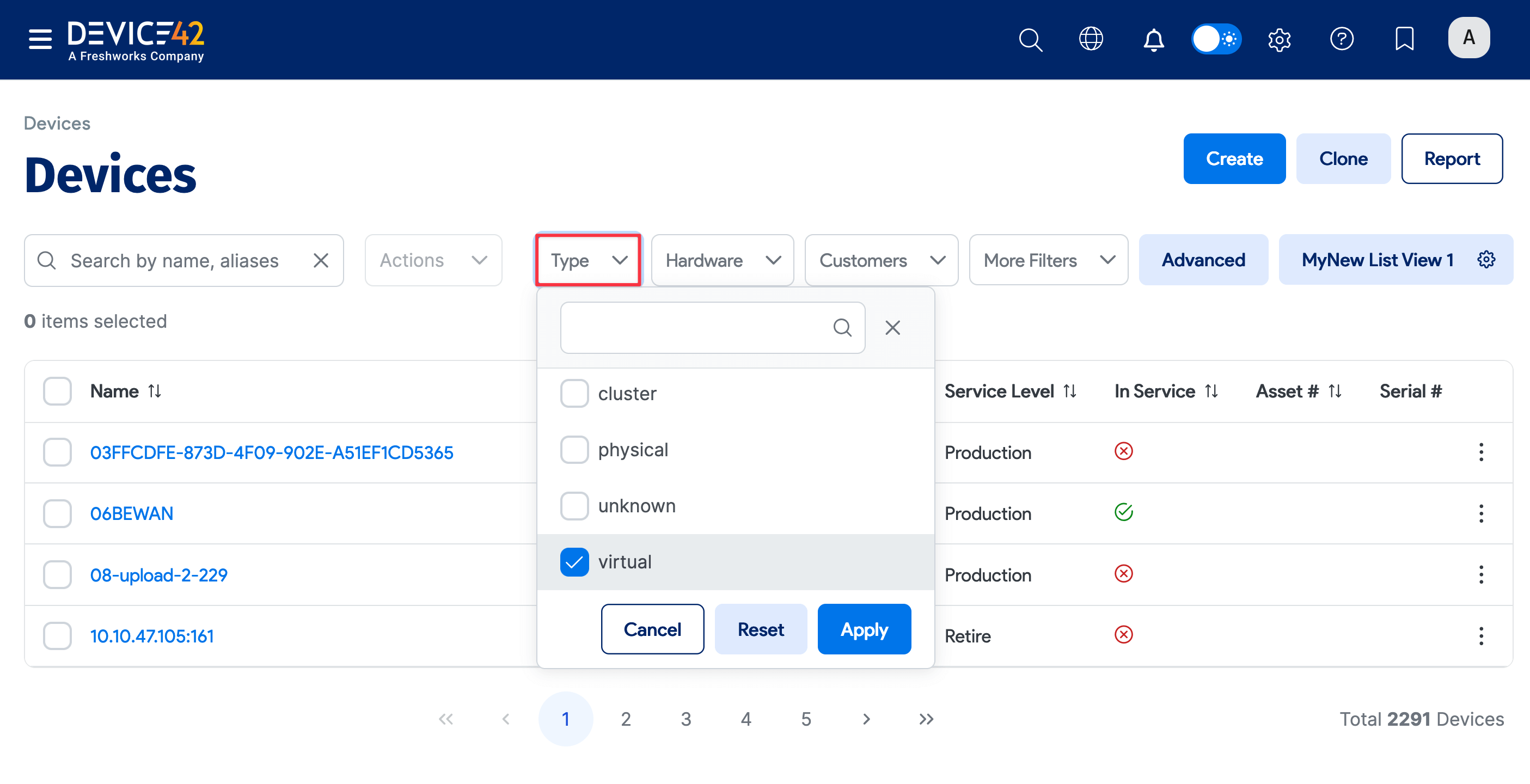Go to page 3 of devices
Screen dimensions: 1530x784
686,719
